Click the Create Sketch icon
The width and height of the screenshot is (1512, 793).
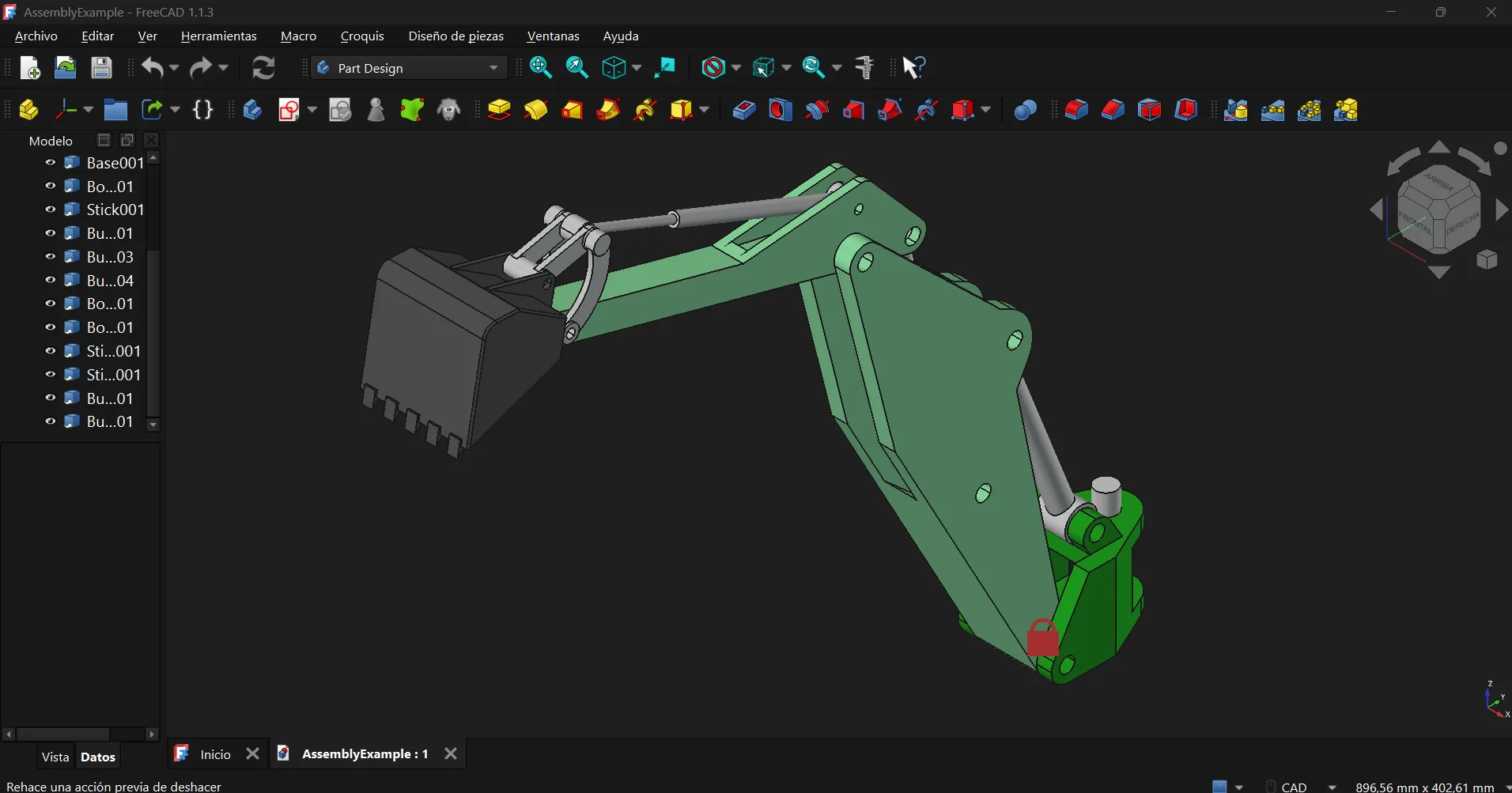point(289,110)
